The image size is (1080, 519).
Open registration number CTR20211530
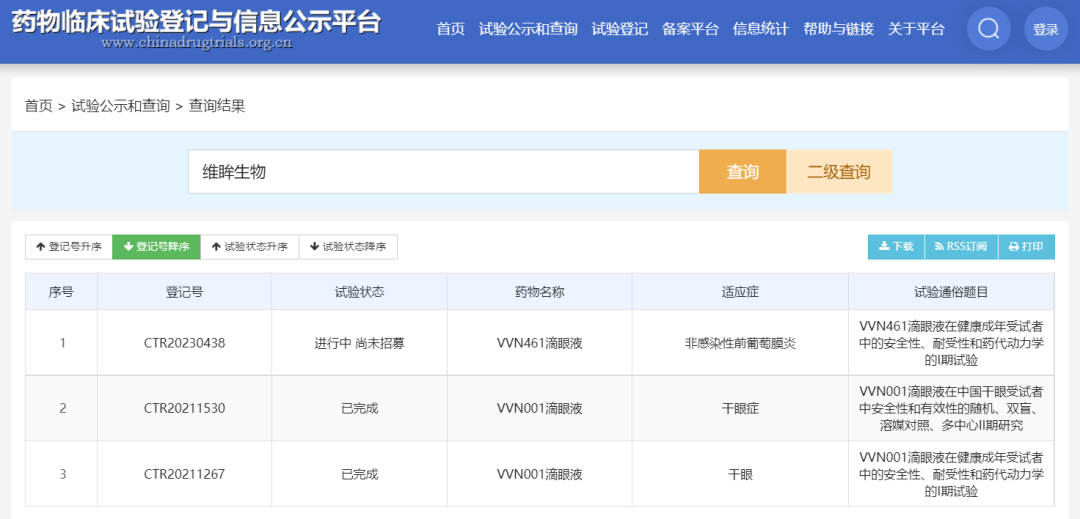pos(185,409)
